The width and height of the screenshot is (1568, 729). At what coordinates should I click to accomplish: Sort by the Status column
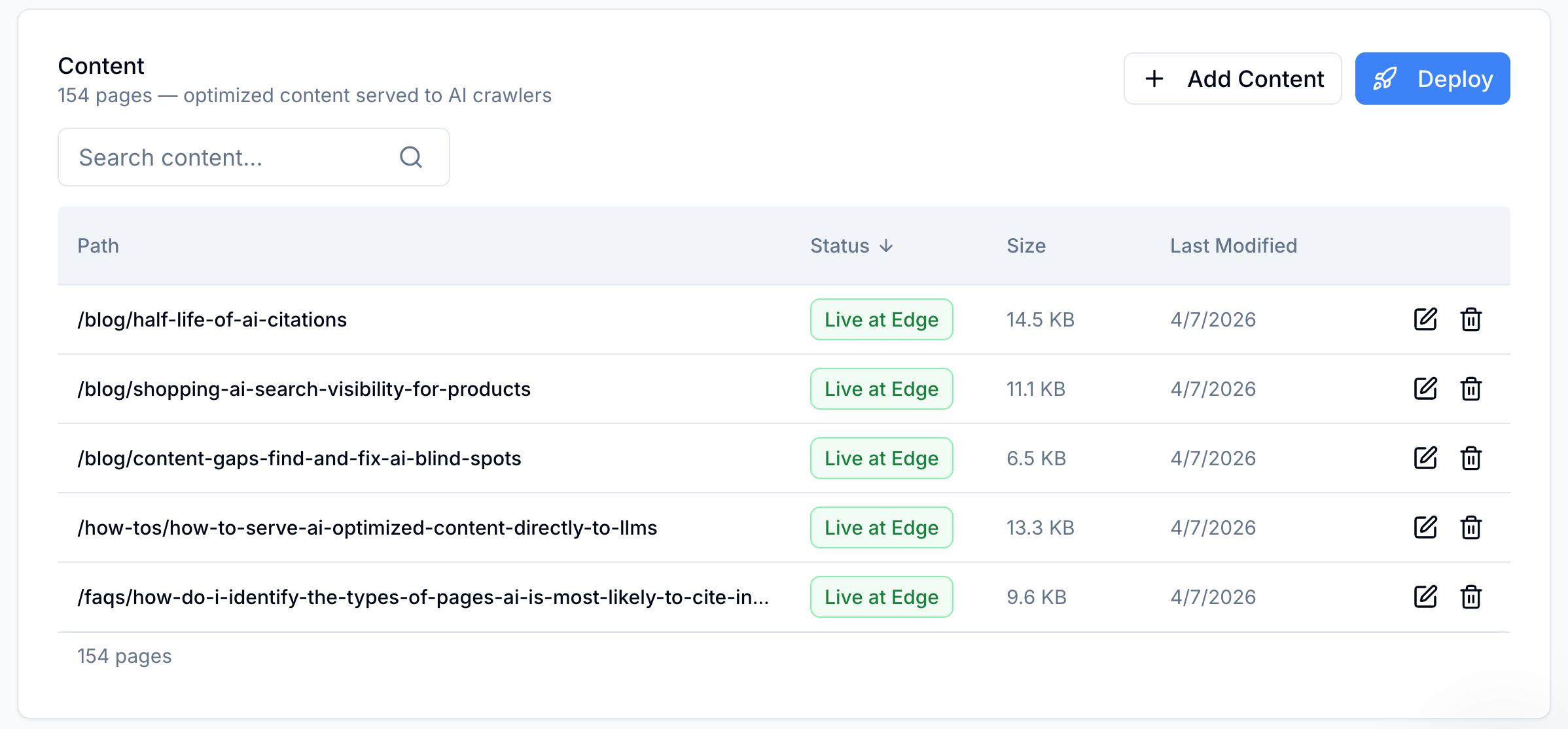tap(851, 245)
